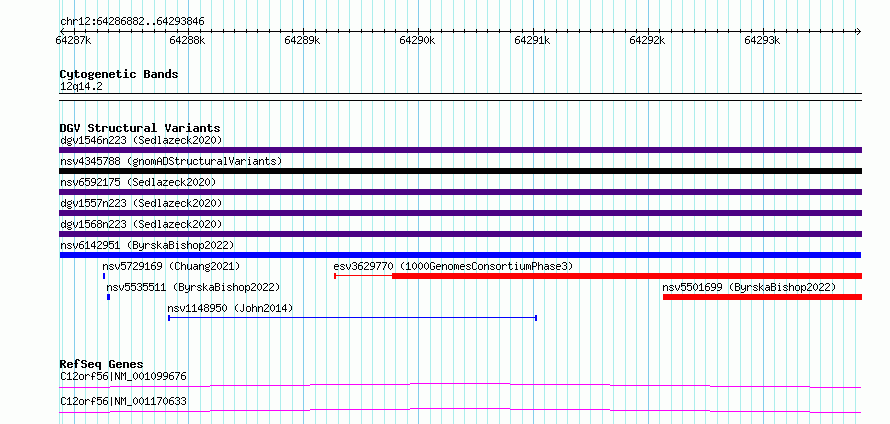Select the purple bar under nsv6592175
Screen dimensions: 890x424
[x=460, y=192]
